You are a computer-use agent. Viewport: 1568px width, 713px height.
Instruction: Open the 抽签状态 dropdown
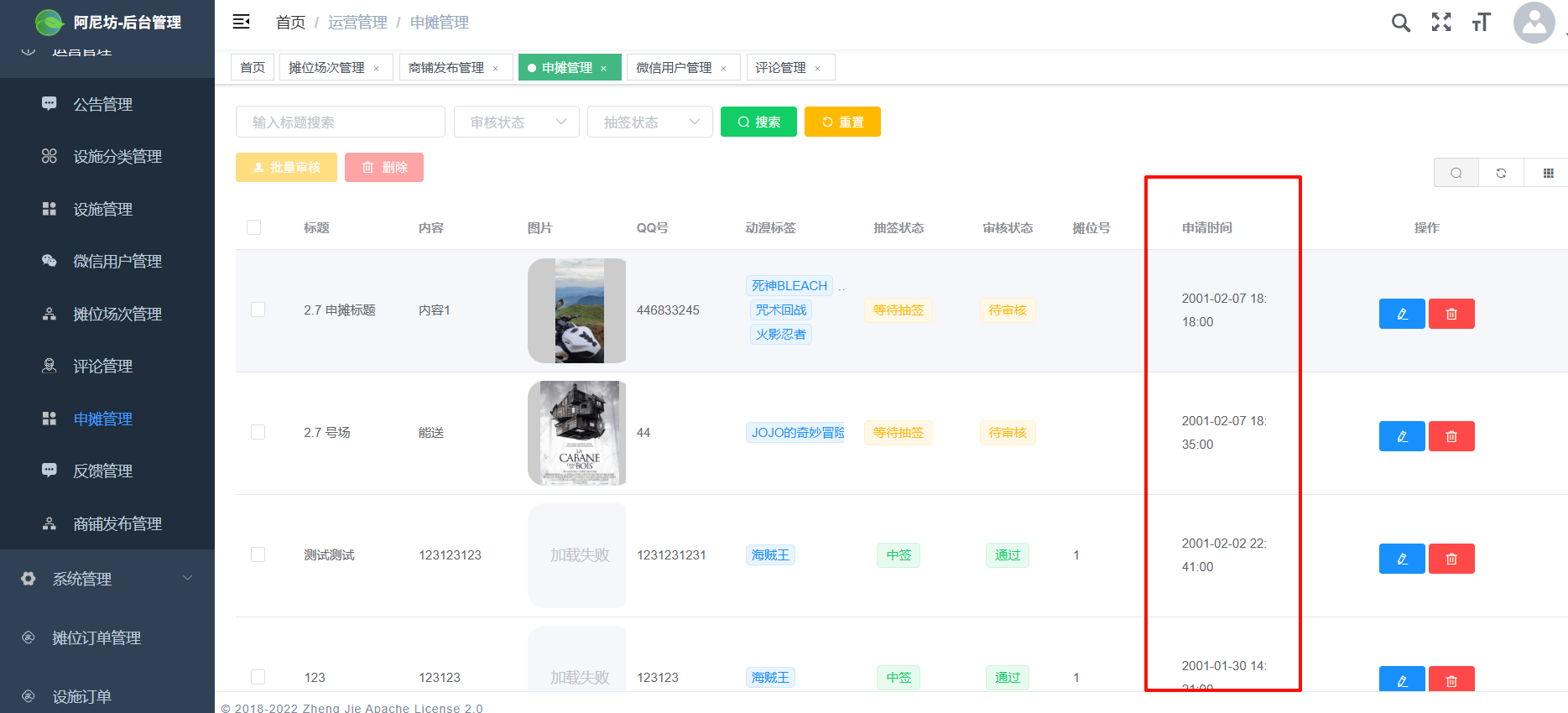pyautogui.click(x=649, y=122)
